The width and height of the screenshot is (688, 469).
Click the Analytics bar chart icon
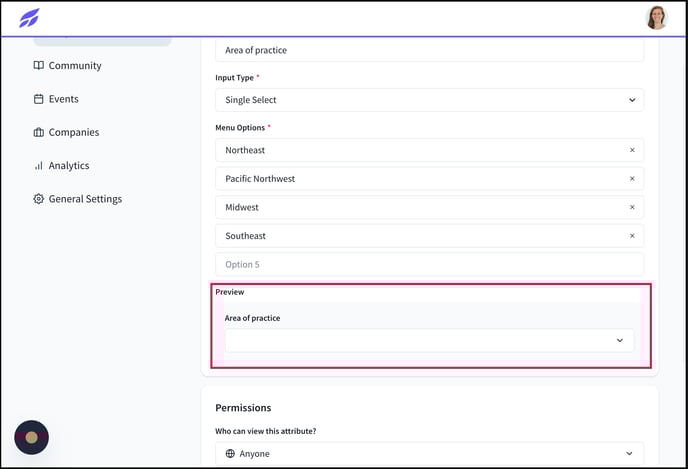39,165
